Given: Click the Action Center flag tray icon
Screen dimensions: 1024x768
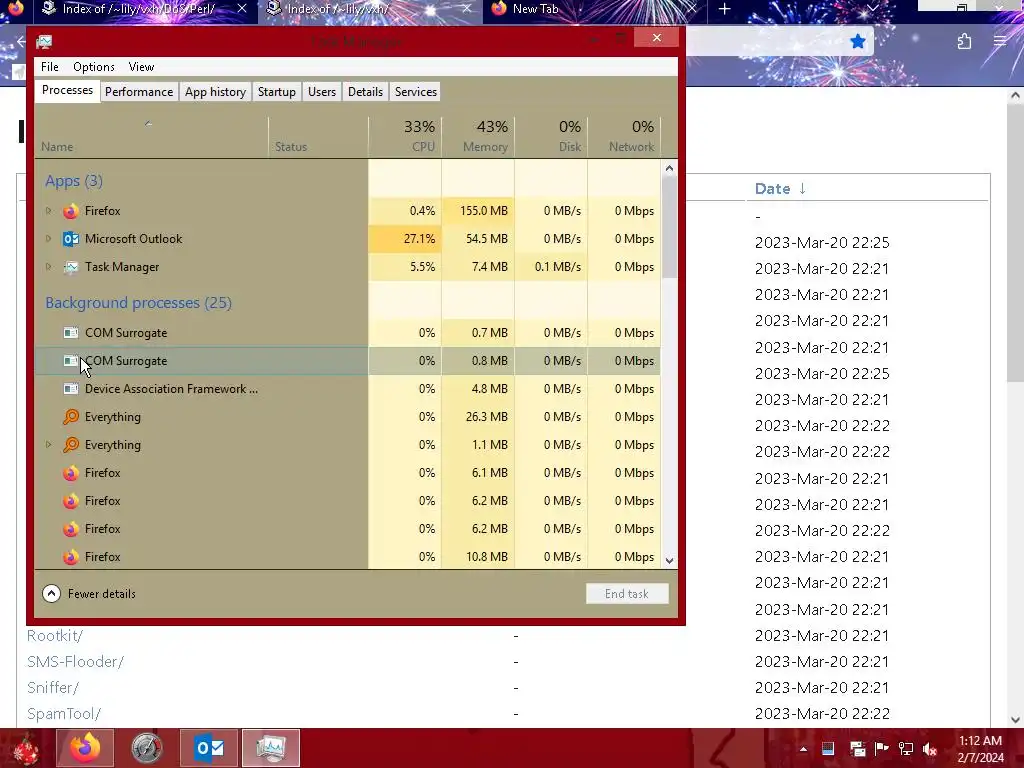Looking at the screenshot, I should pos(881,749).
